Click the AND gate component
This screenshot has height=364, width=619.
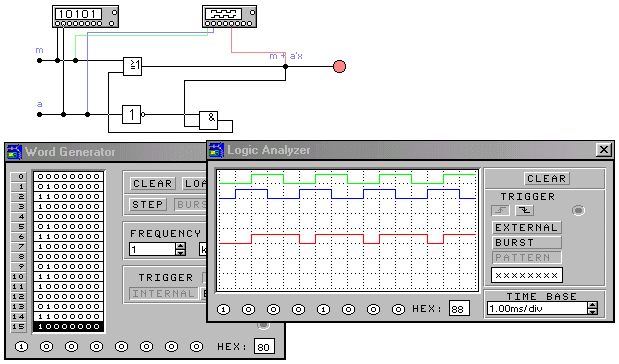click(208, 120)
